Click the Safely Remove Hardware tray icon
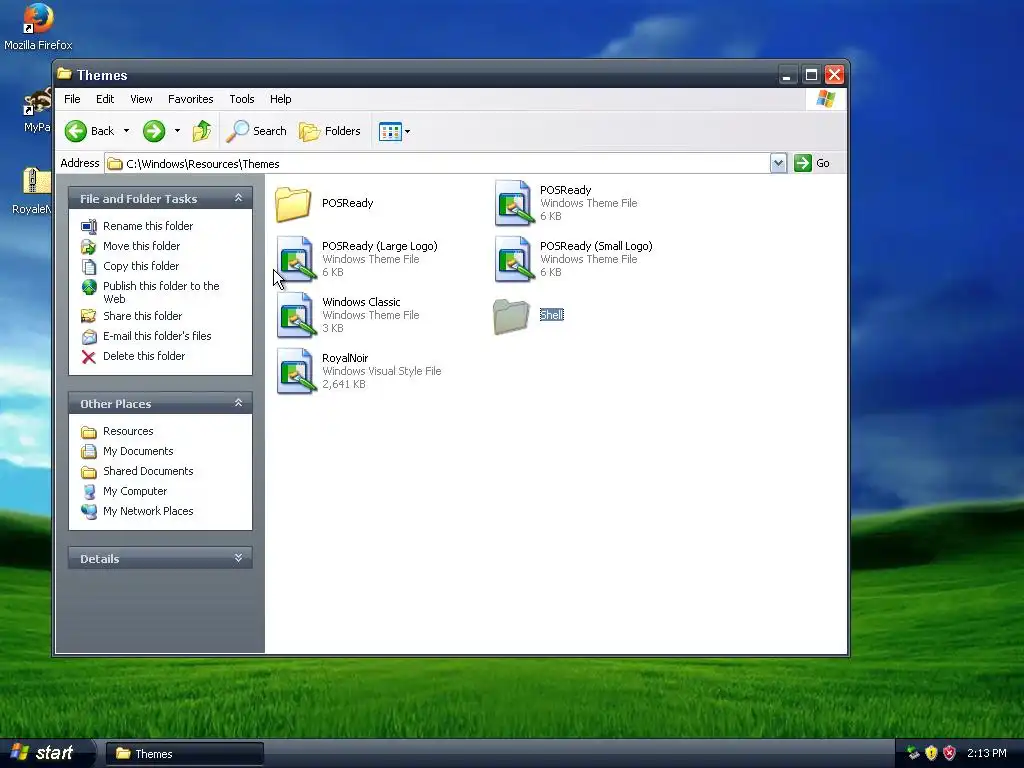 tap(913, 754)
